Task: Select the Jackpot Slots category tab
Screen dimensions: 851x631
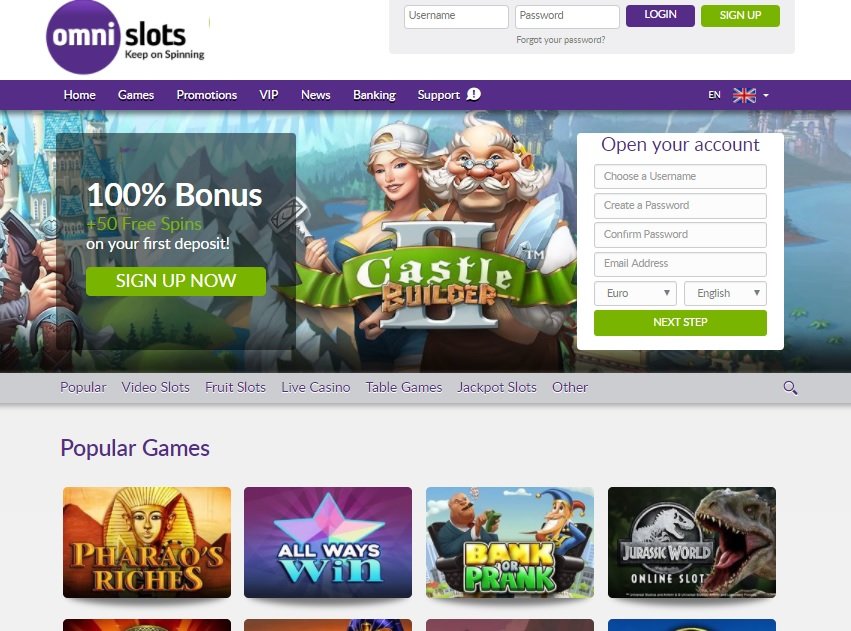Action: [497, 387]
